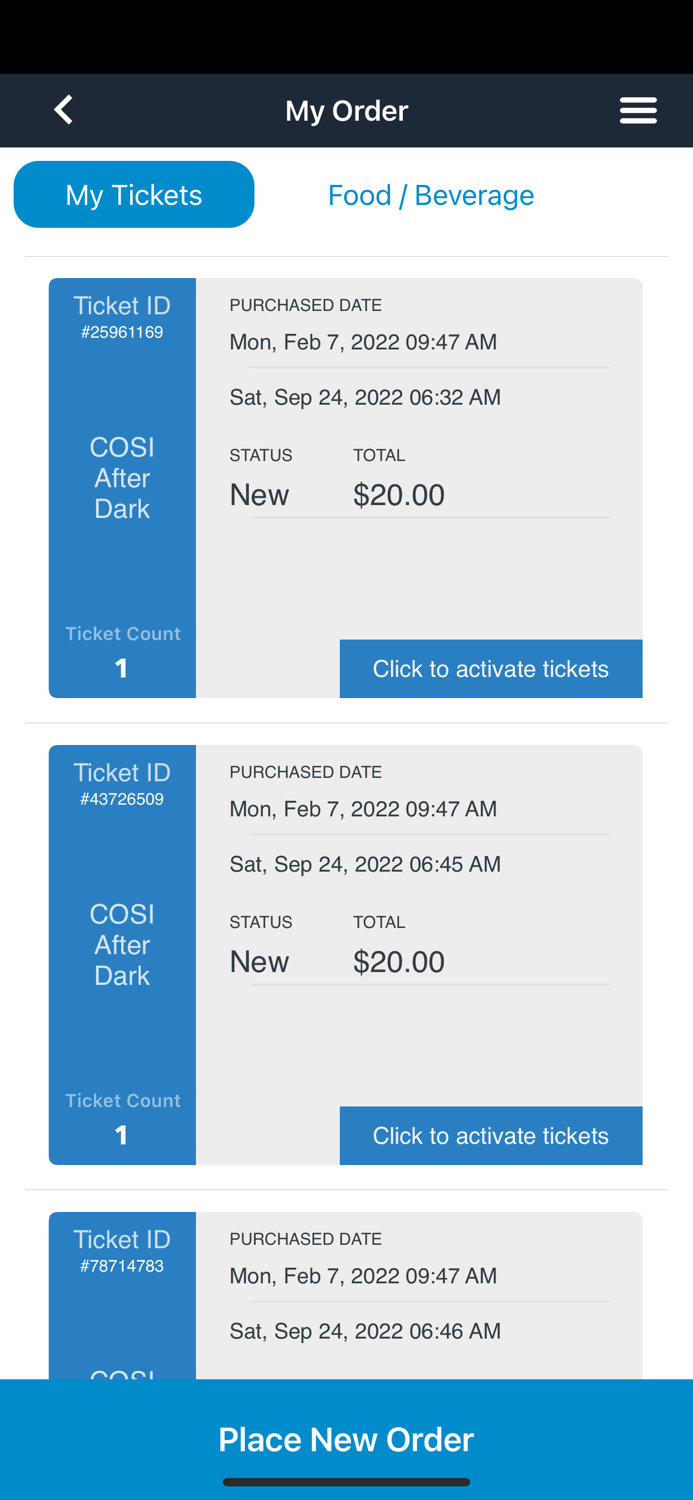693x1500 pixels.
Task: Select the Ticket ID #25961169 label
Action: (122, 317)
